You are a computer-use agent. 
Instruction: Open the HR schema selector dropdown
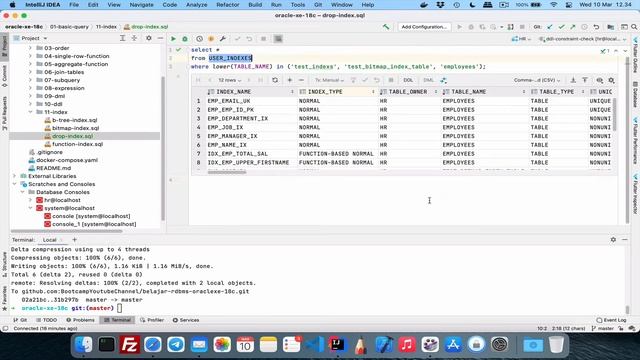(521, 39)
